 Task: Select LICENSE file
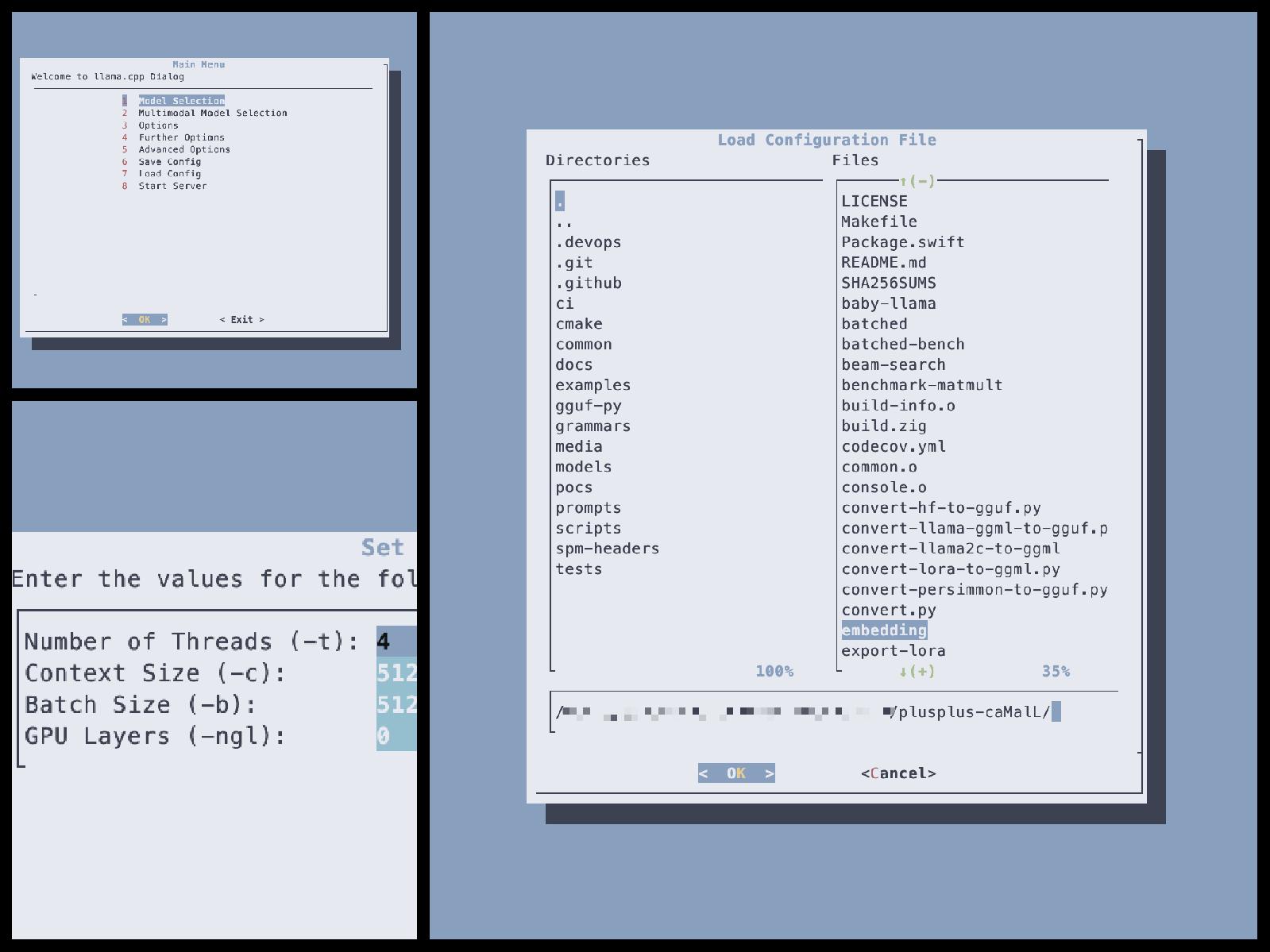tap(874, 202)
